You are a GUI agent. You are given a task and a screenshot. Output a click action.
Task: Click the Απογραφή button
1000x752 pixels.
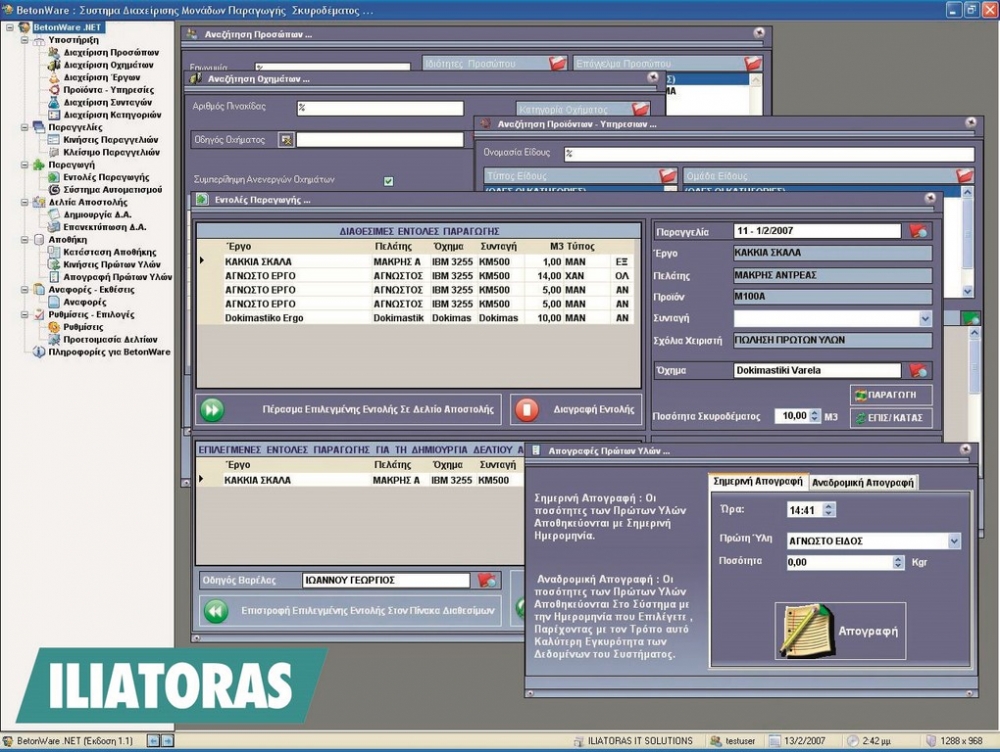point(840,630)
